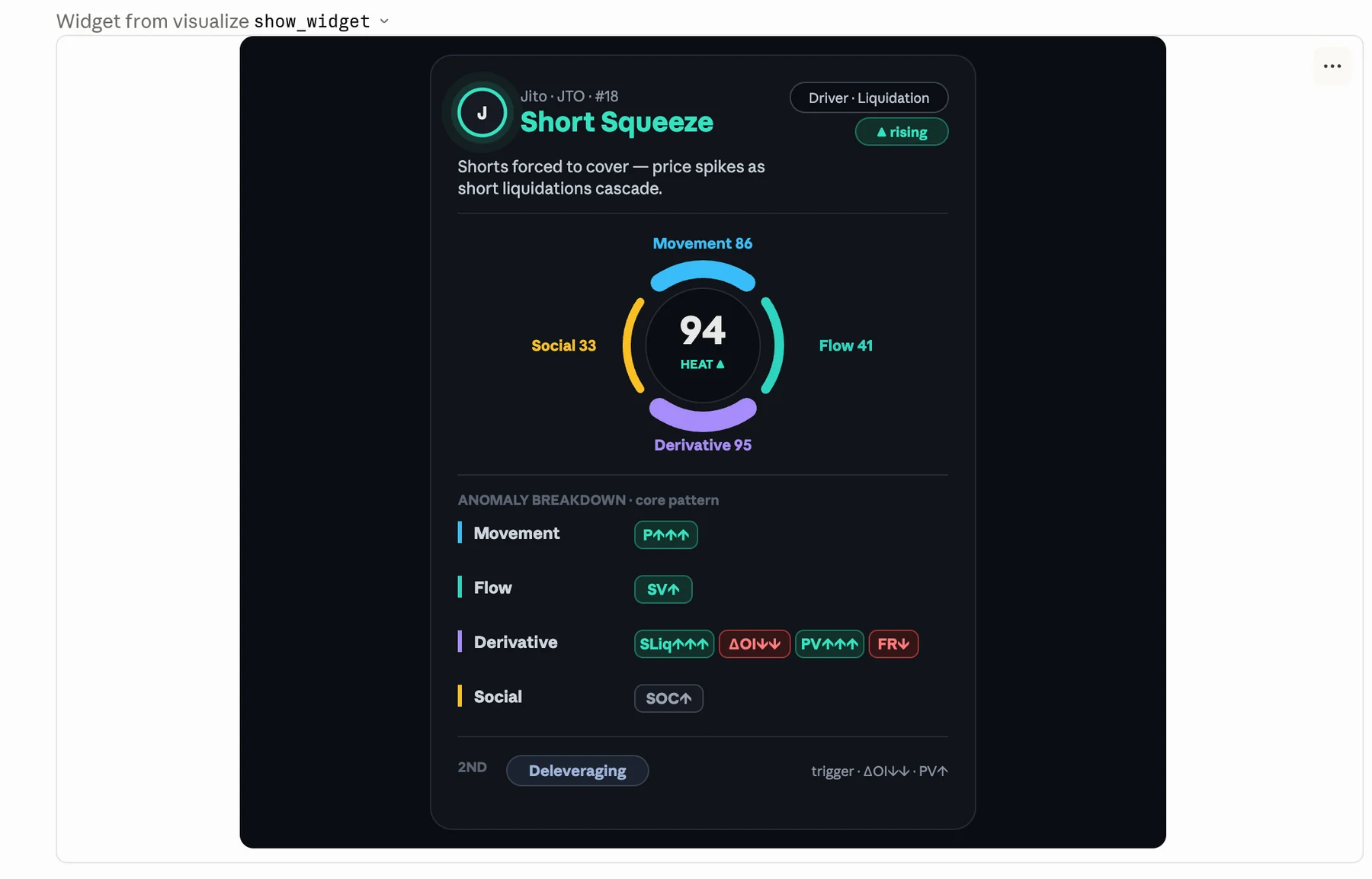Open the three-dots widget options menu

[1332, 66]
